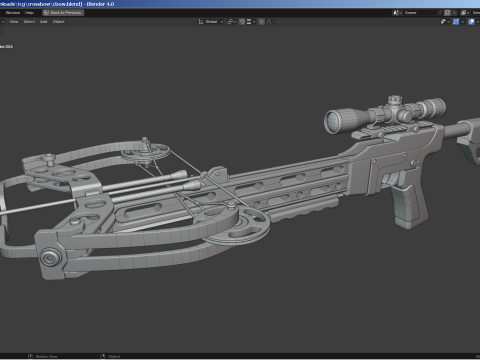Open the Help menu

point(29,13)
